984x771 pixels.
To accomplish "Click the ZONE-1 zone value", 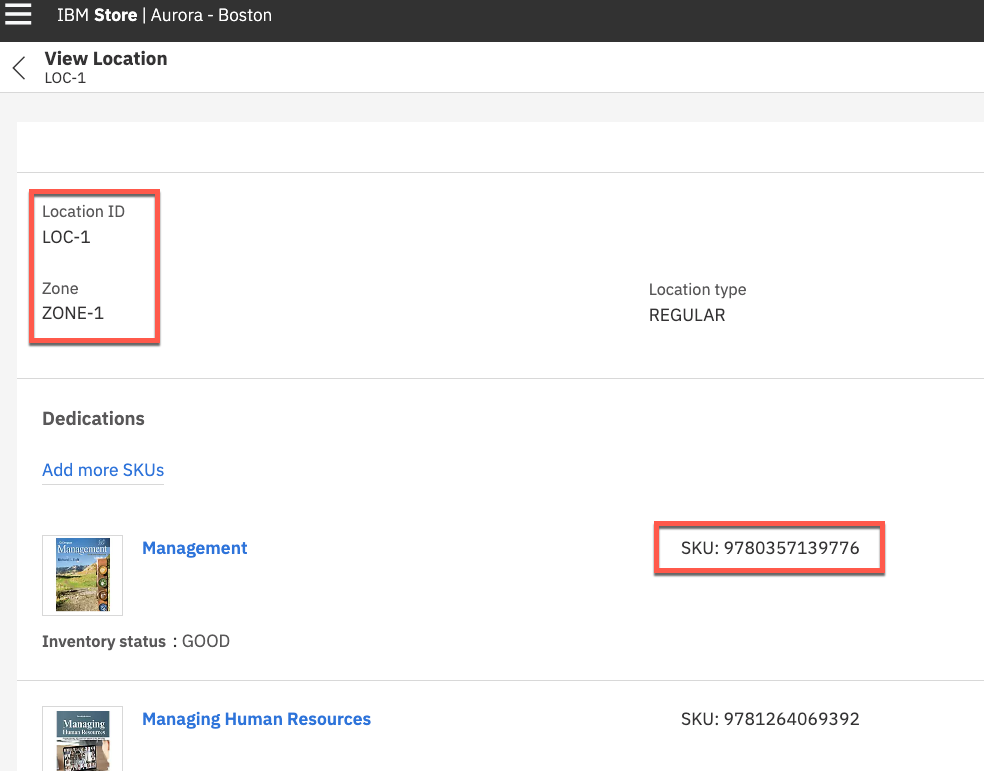I will (73, 313).
